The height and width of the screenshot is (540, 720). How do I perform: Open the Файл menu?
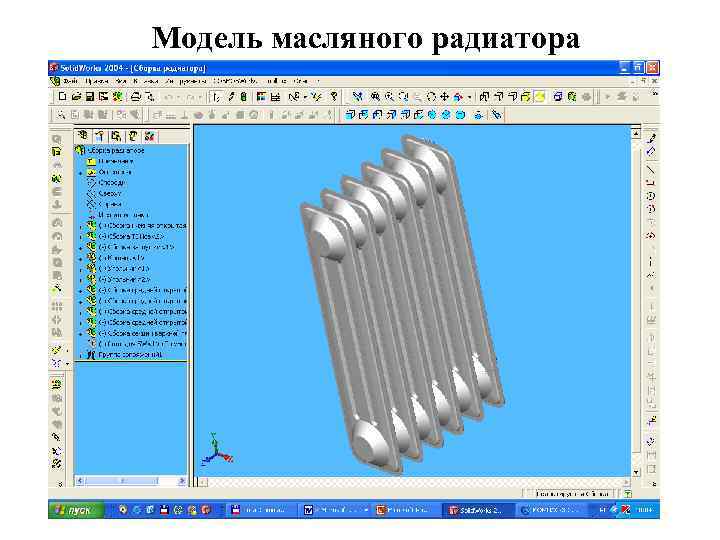click(x=71, y=81)
